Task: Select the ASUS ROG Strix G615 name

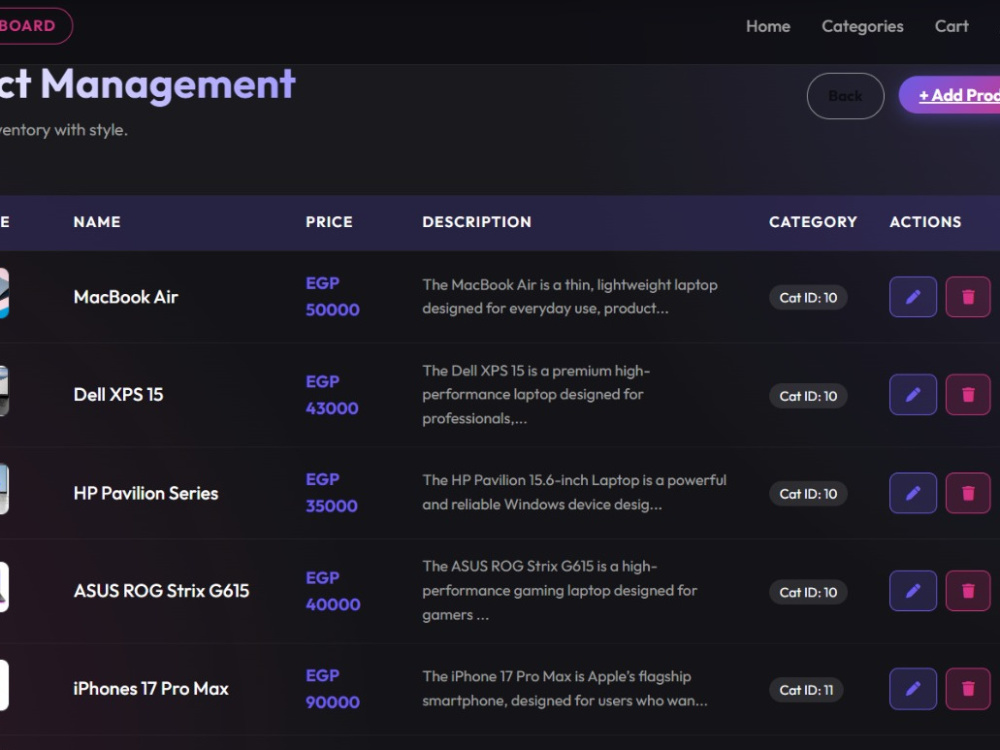Action: pyautogui.click(x=161, y=591)
